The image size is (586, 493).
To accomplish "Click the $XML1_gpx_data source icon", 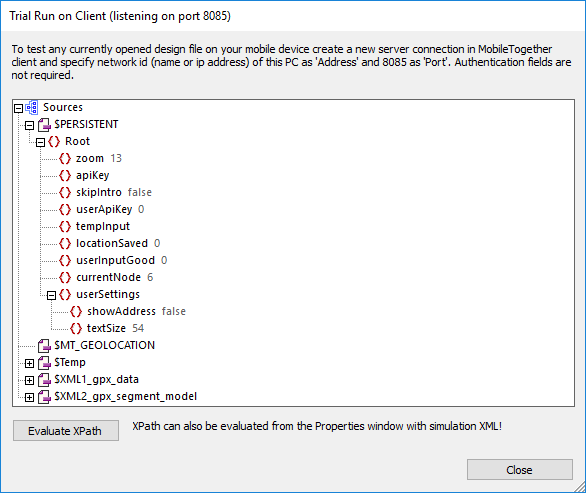I will pos(44,380).
